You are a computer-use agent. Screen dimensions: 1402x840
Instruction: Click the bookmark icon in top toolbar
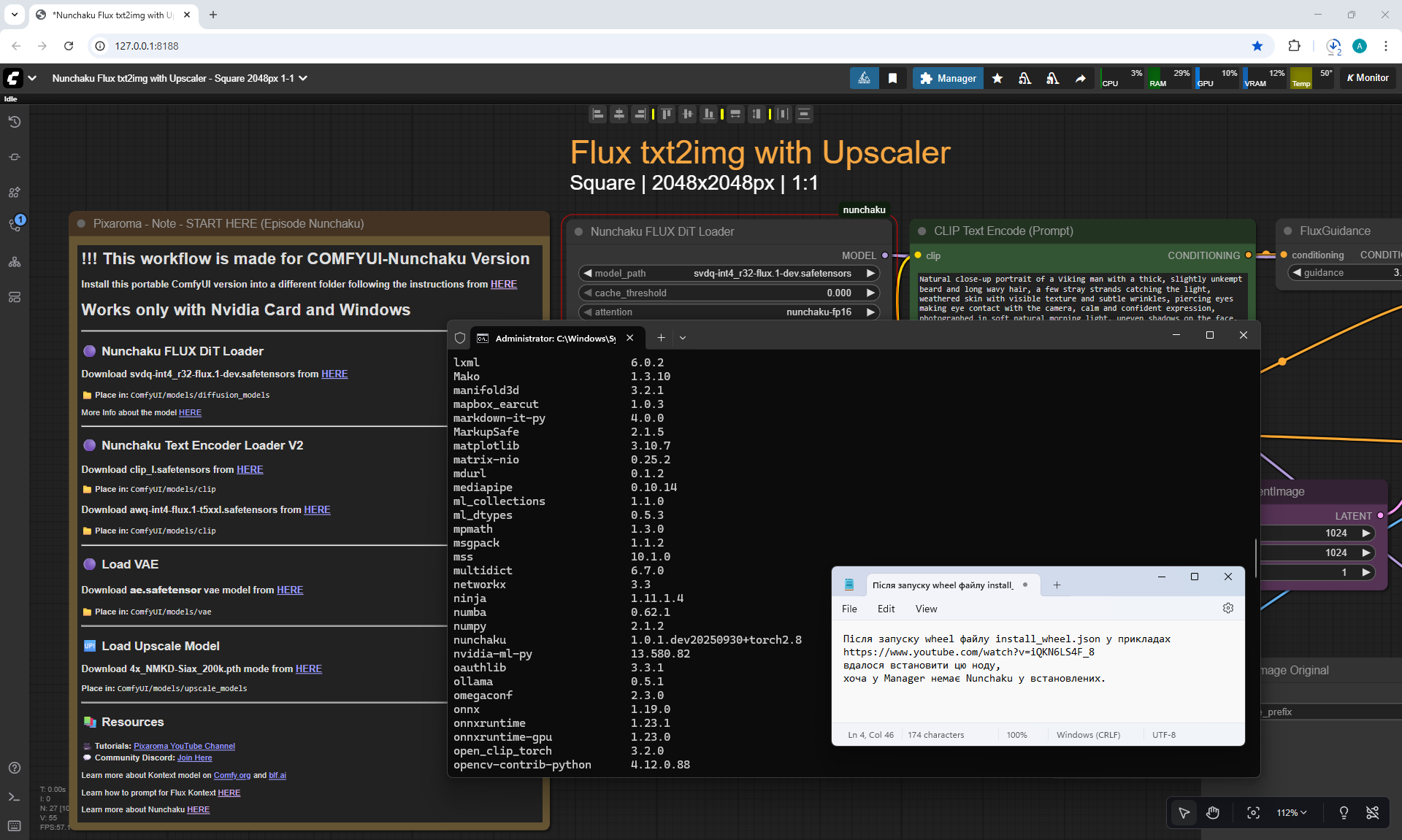892,78
